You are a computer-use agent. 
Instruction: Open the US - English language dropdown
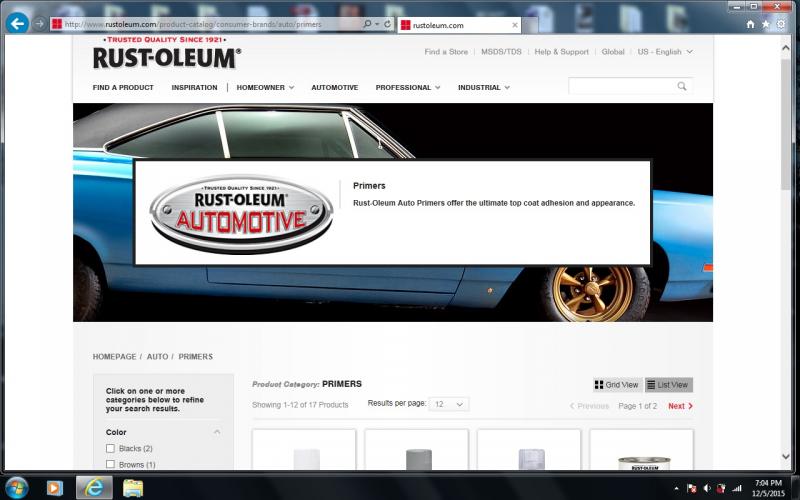(665, 52)
